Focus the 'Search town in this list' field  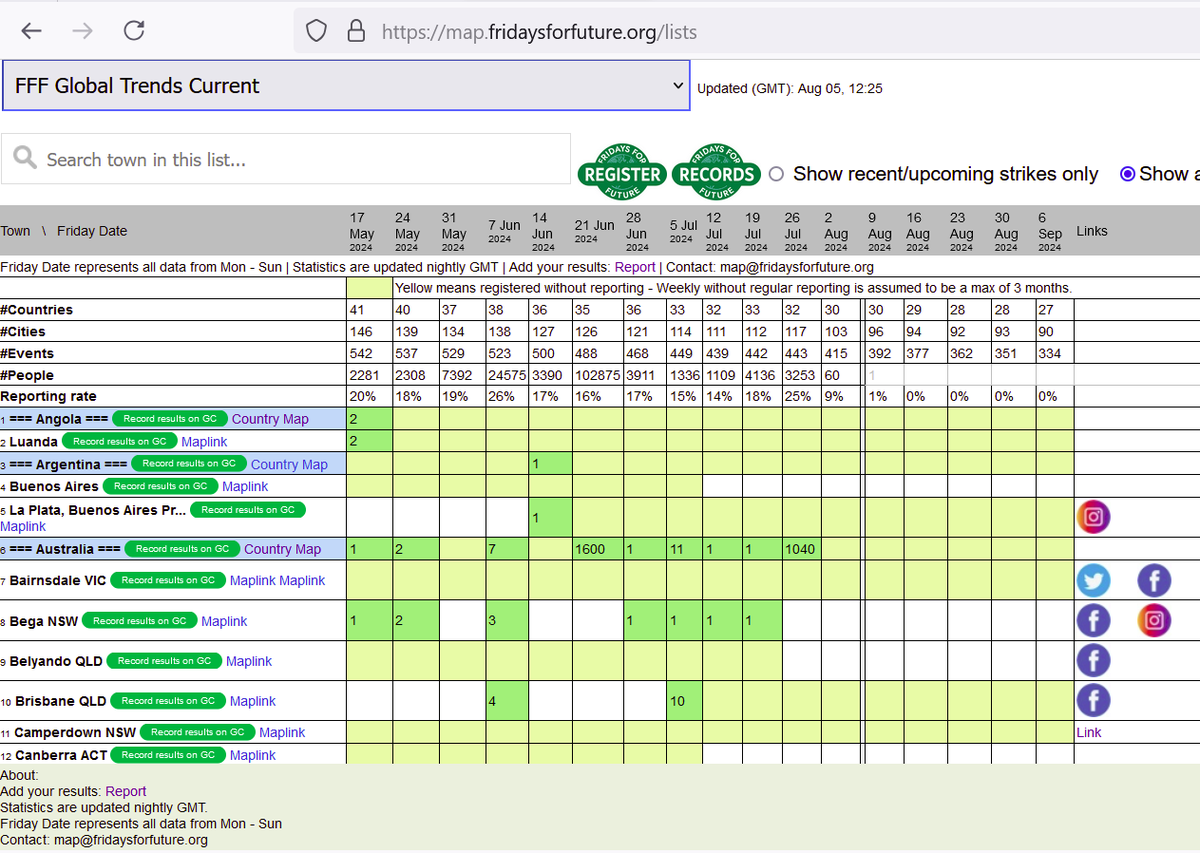[286, 159]
